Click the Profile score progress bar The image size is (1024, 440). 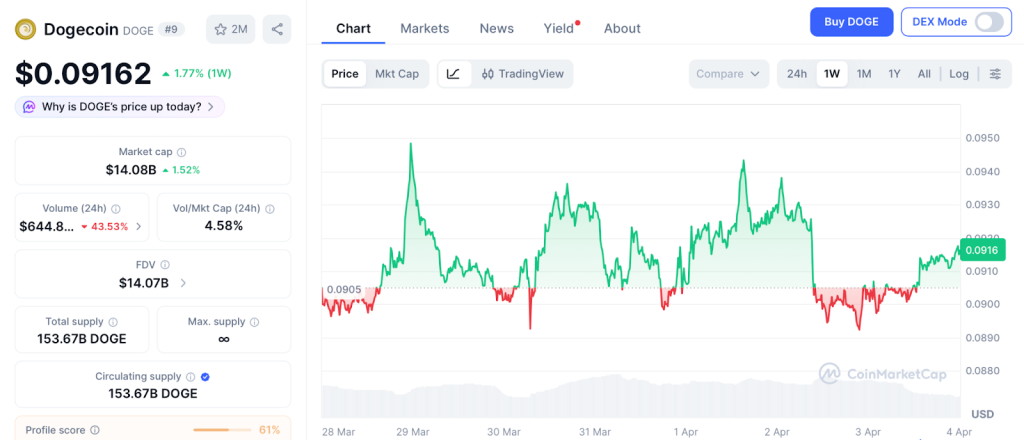click(x=220, y=430)
